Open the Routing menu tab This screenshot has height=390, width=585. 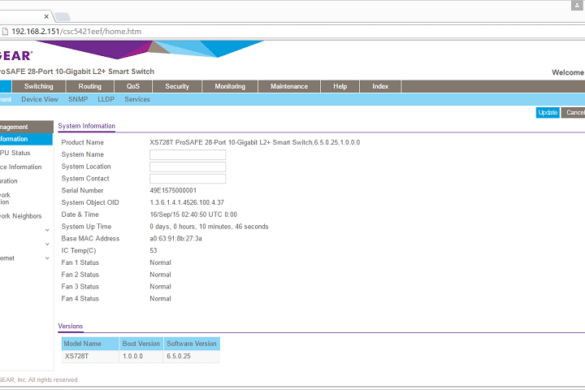click(90, 86)
